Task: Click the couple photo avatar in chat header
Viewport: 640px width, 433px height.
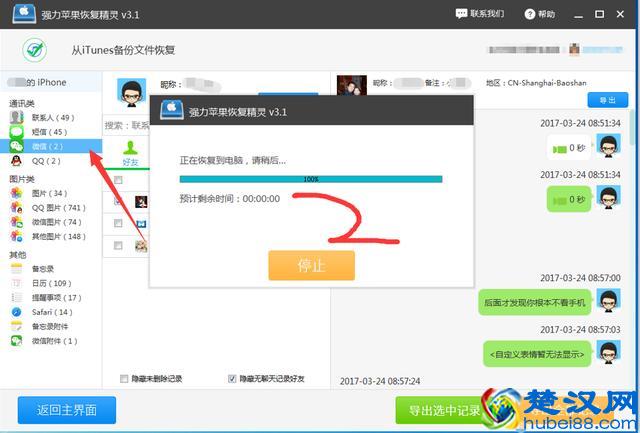Action: (351, 85)
